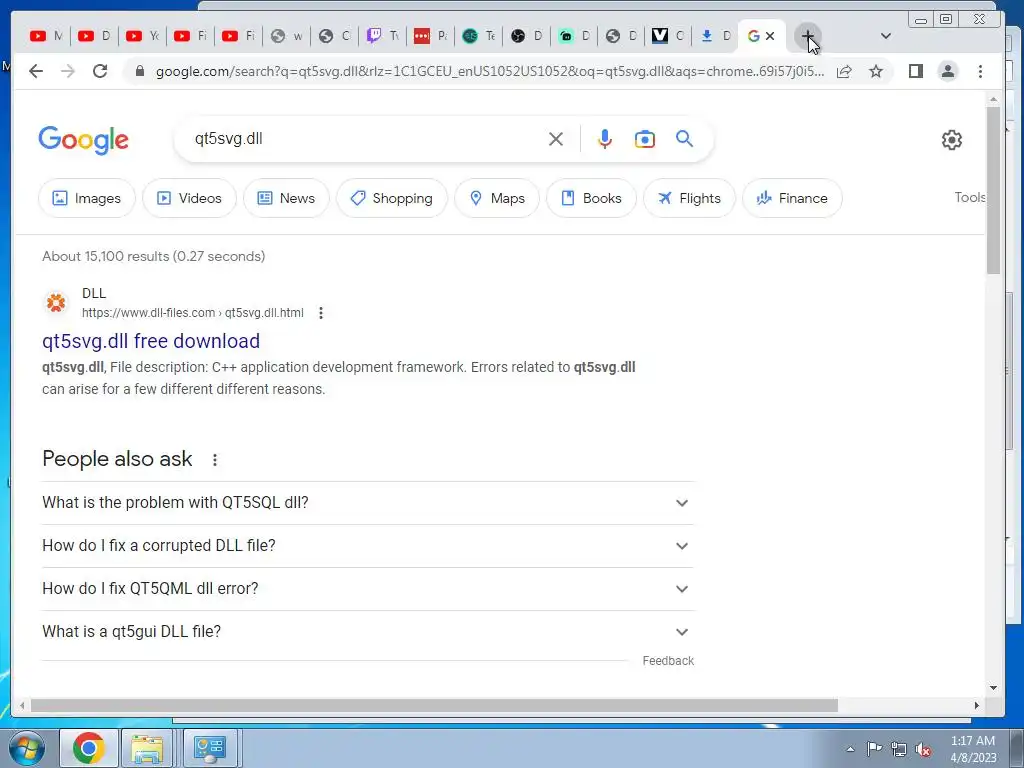The height and width of the screenshot is (768, 1024).
Task: Expand 'What is a qt5gui DLL file?'
Action: tap(368, 632)
